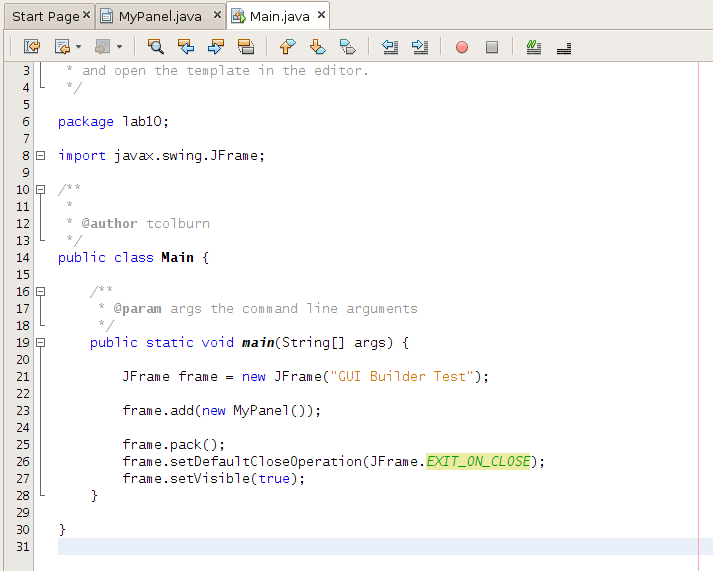Click "new" keyword on line 21
This screenshot has width=713, height=571.
point(253,376)
